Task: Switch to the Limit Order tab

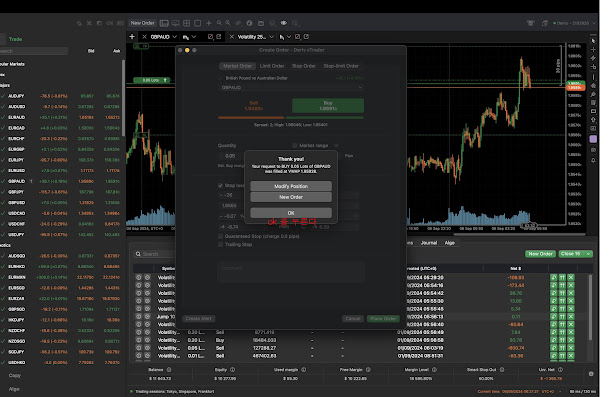Action: [x=272, y=66]
